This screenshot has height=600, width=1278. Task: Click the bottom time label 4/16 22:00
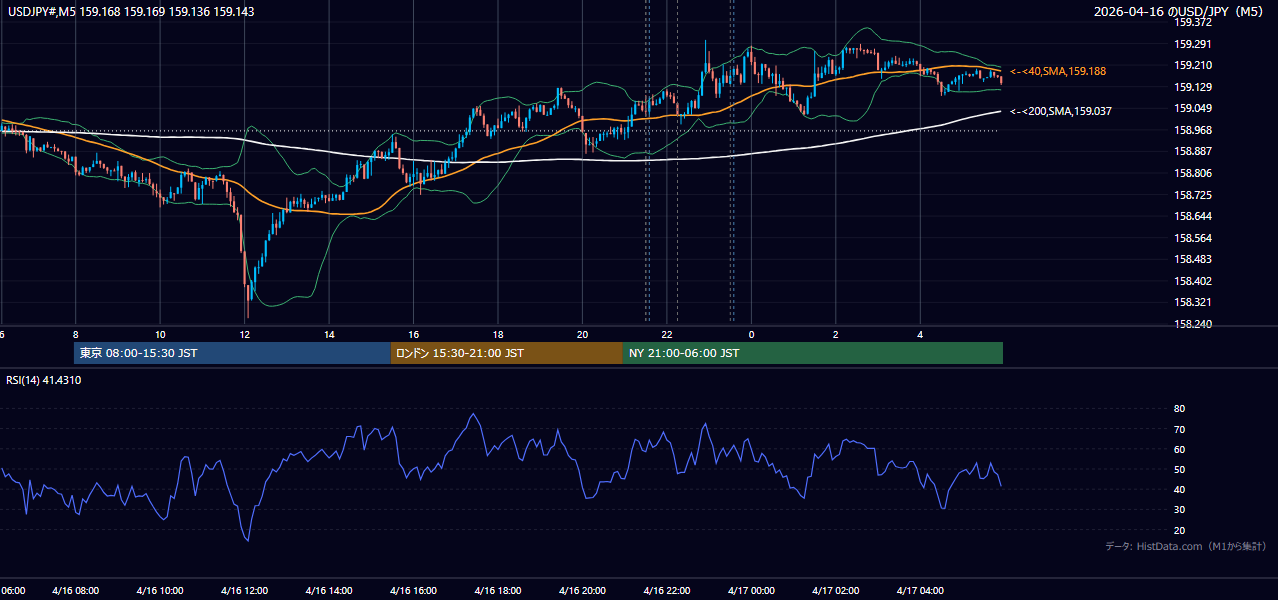667,591
